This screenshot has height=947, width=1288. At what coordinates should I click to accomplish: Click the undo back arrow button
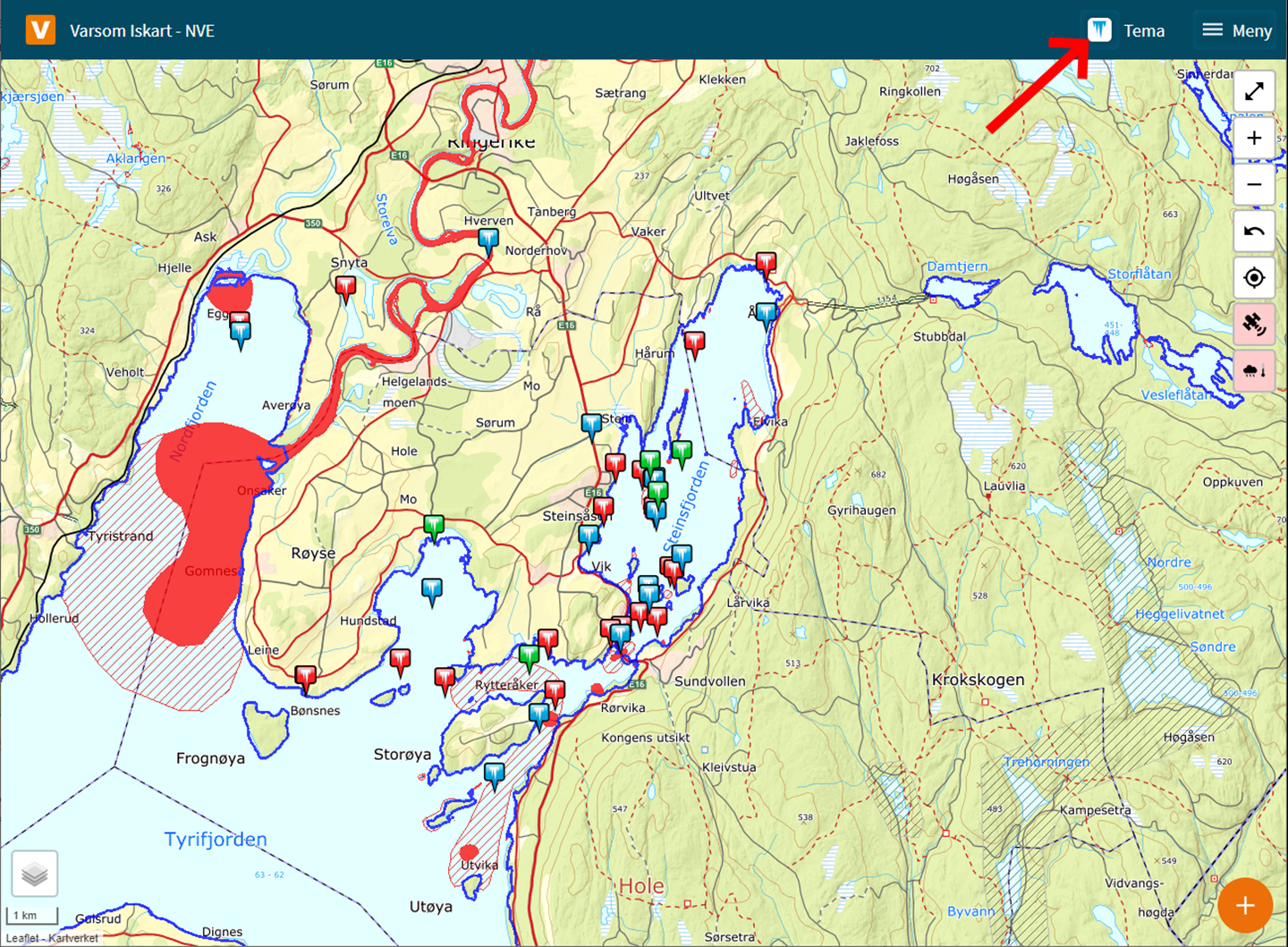(1254, 232)
